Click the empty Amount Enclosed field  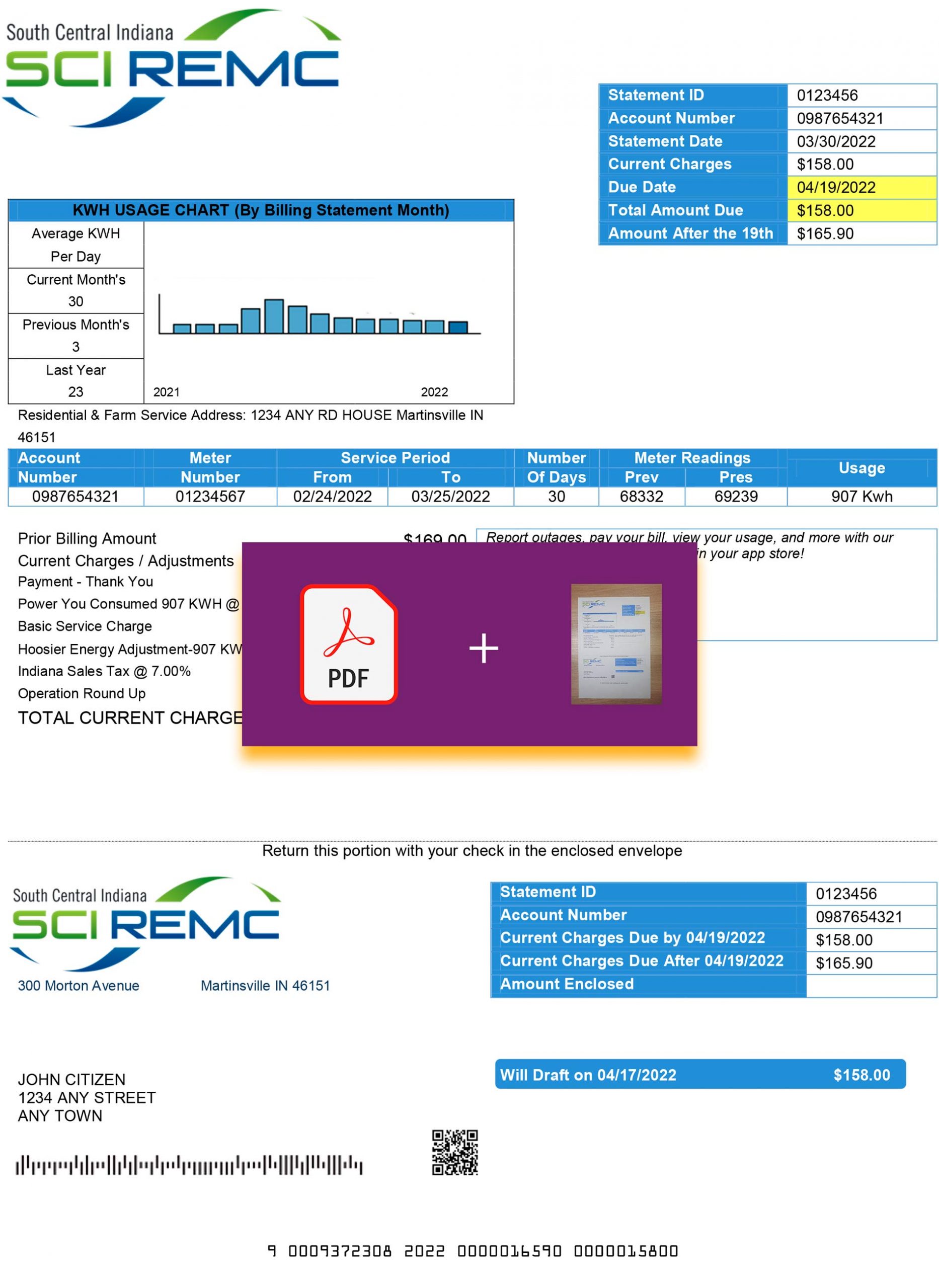click(870, 985)
